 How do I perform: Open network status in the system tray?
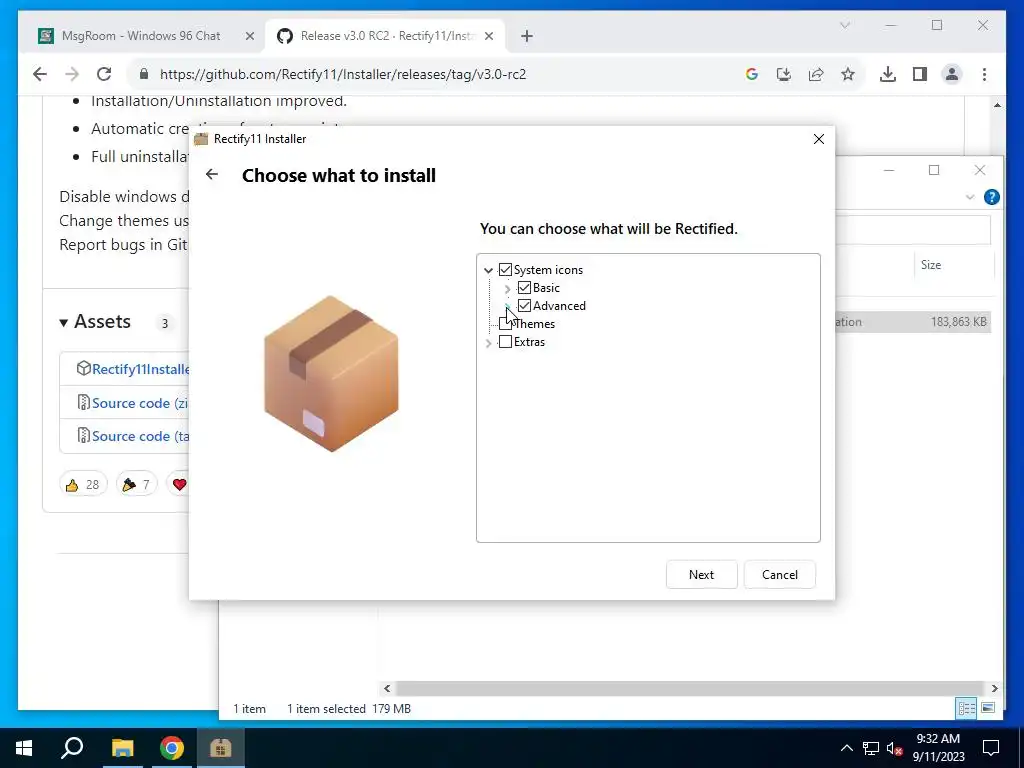[871, 748]
